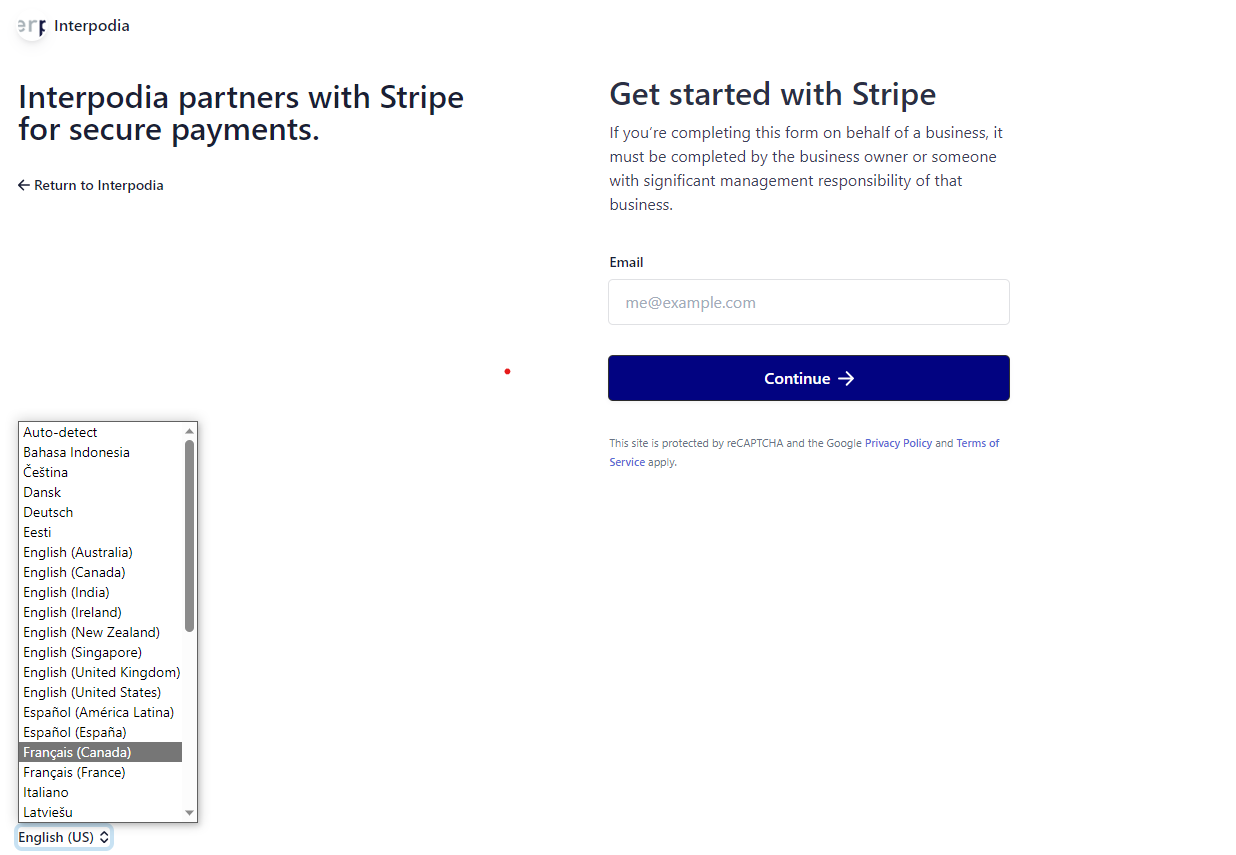Select Čeština language option
Viewport: 1236px width, 855px height.
pos(46,472)
